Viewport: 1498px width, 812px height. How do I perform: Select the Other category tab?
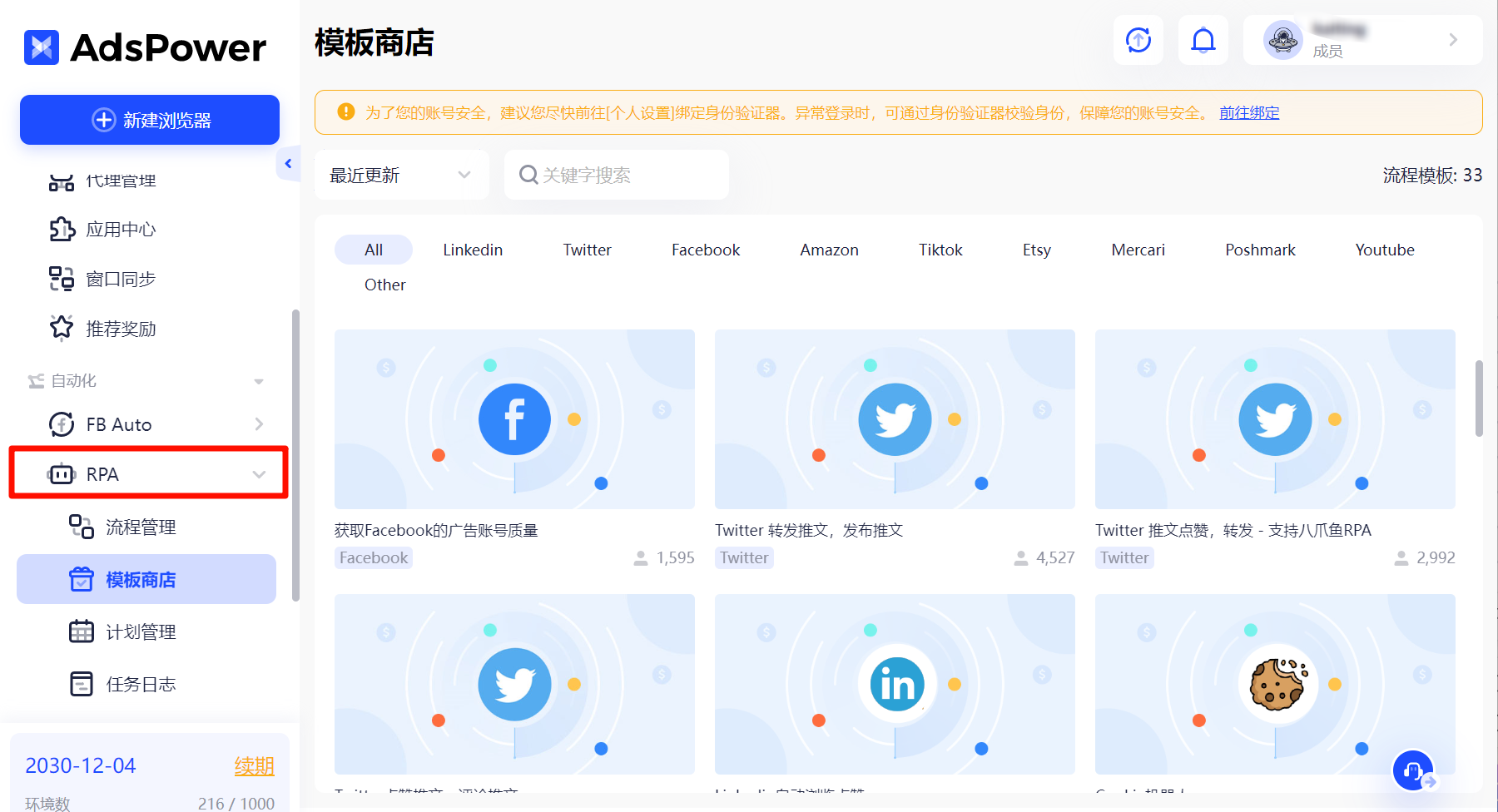coord(385,285)
